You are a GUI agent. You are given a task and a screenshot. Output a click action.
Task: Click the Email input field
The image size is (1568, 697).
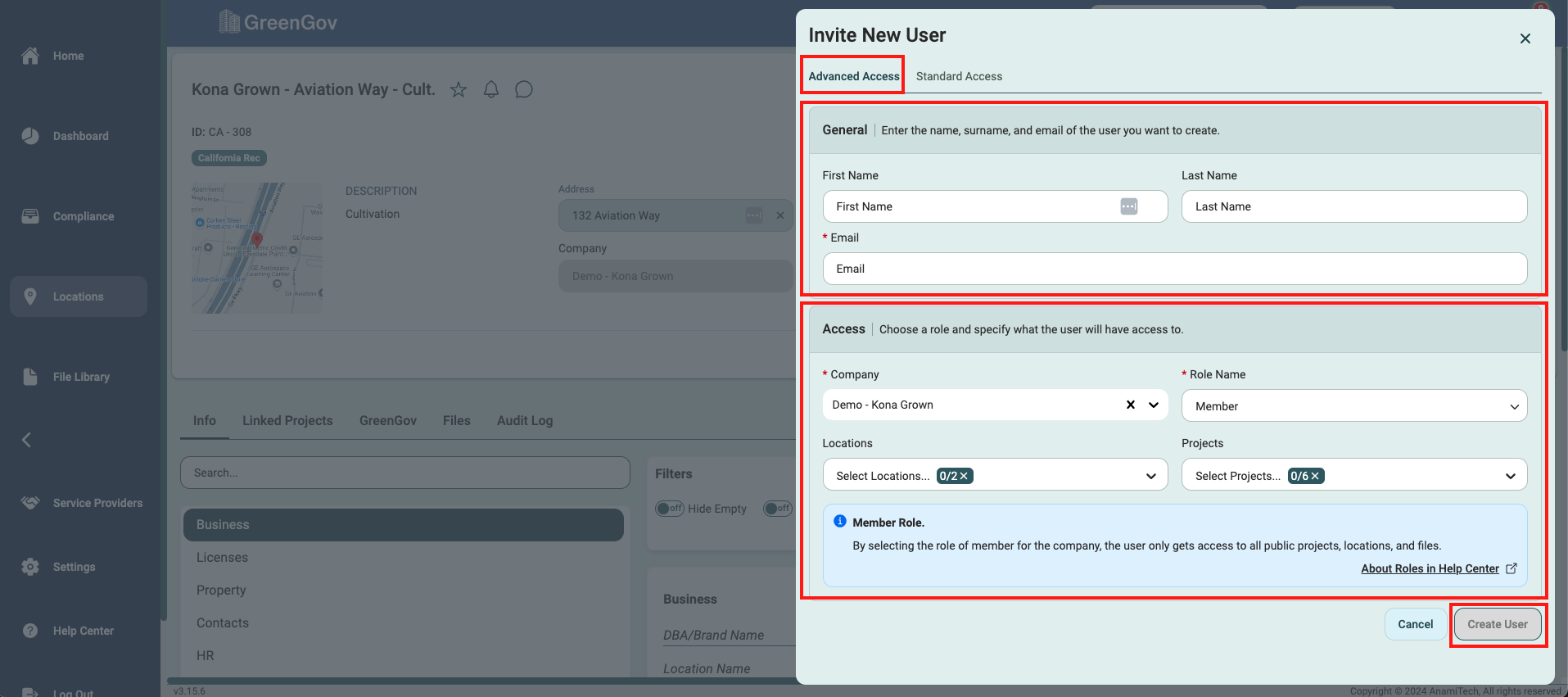(x=1174, y=269)
